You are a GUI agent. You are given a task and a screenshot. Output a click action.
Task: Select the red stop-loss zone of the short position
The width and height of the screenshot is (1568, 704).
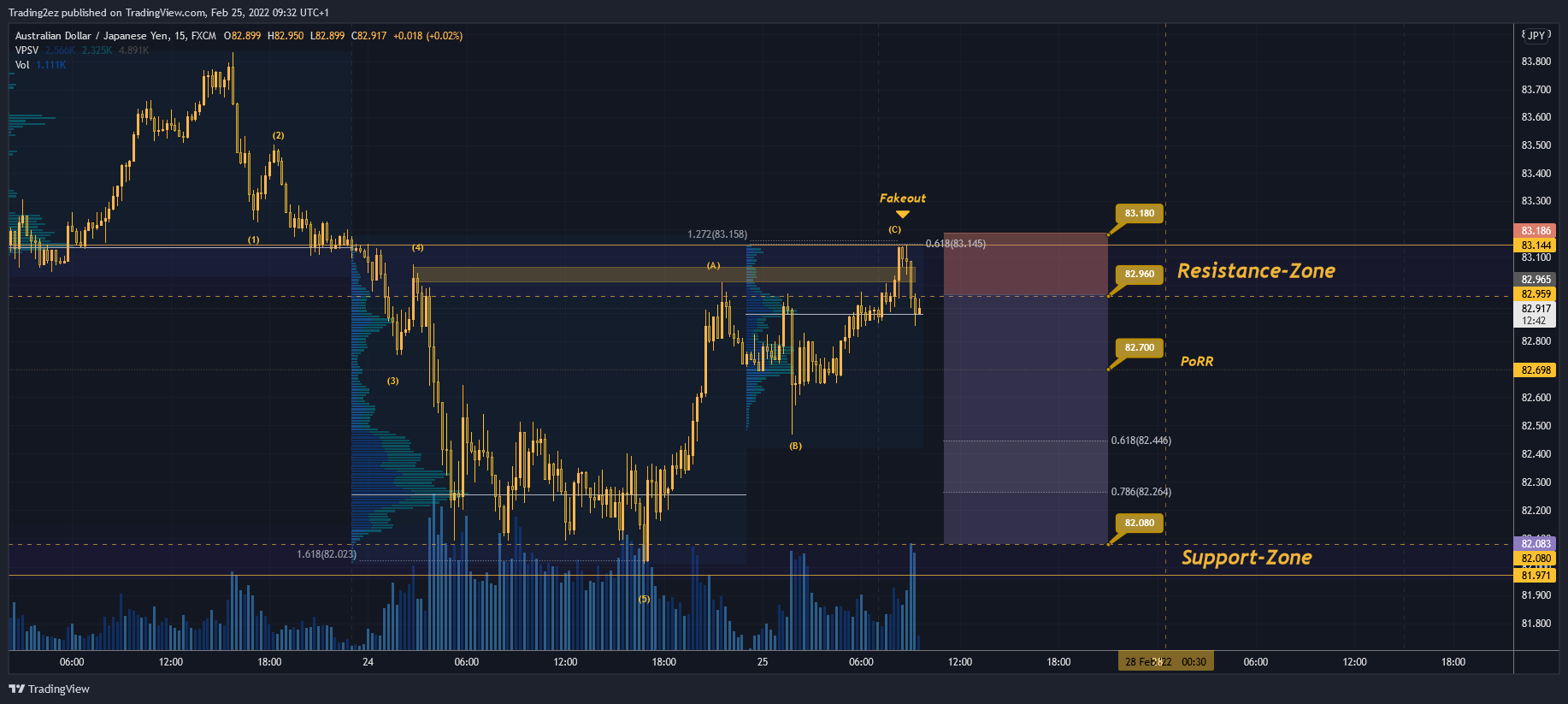[x=1025, y=264]
